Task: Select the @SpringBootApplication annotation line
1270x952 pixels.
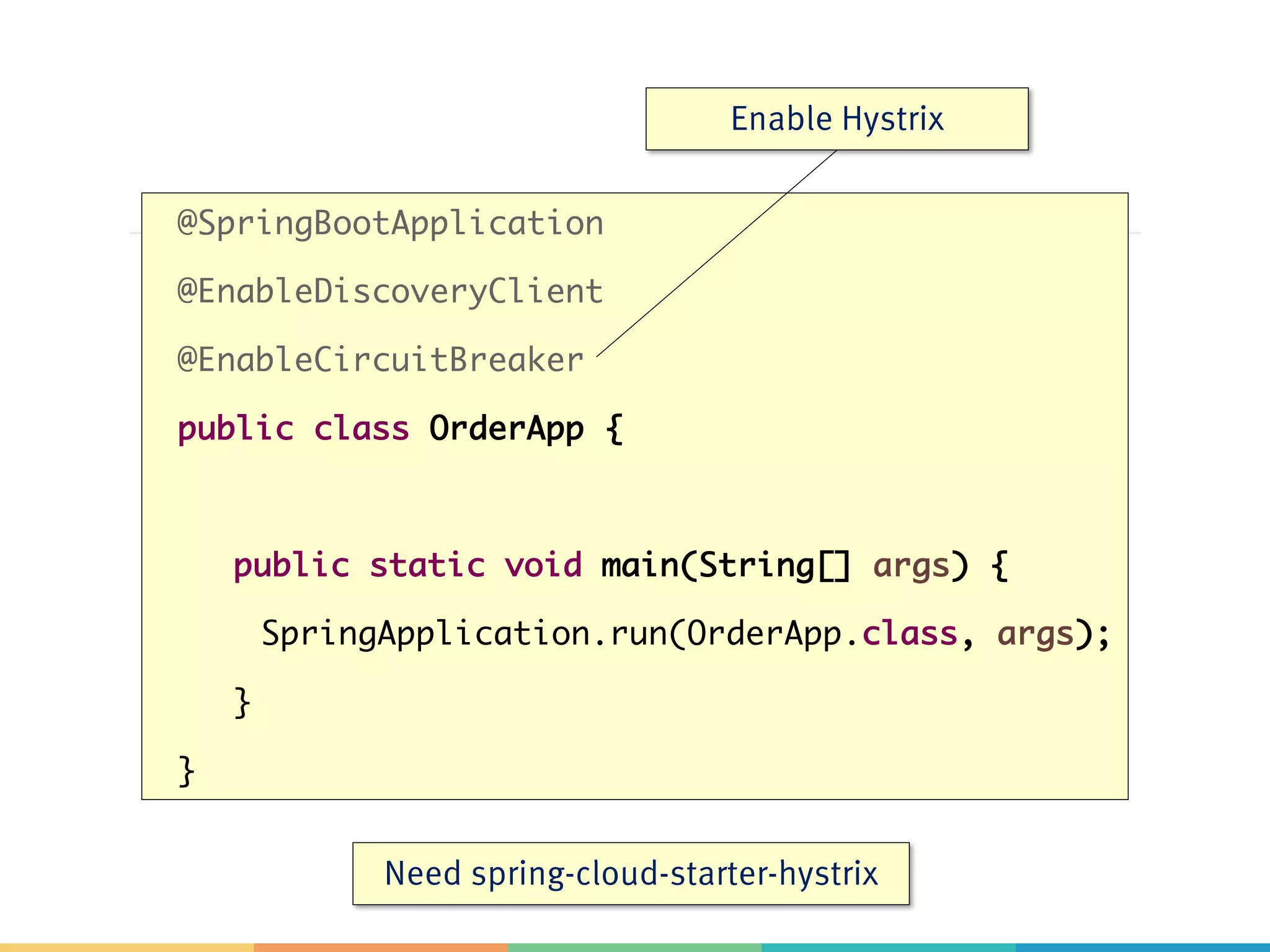Action: click(x=391, y=223)
